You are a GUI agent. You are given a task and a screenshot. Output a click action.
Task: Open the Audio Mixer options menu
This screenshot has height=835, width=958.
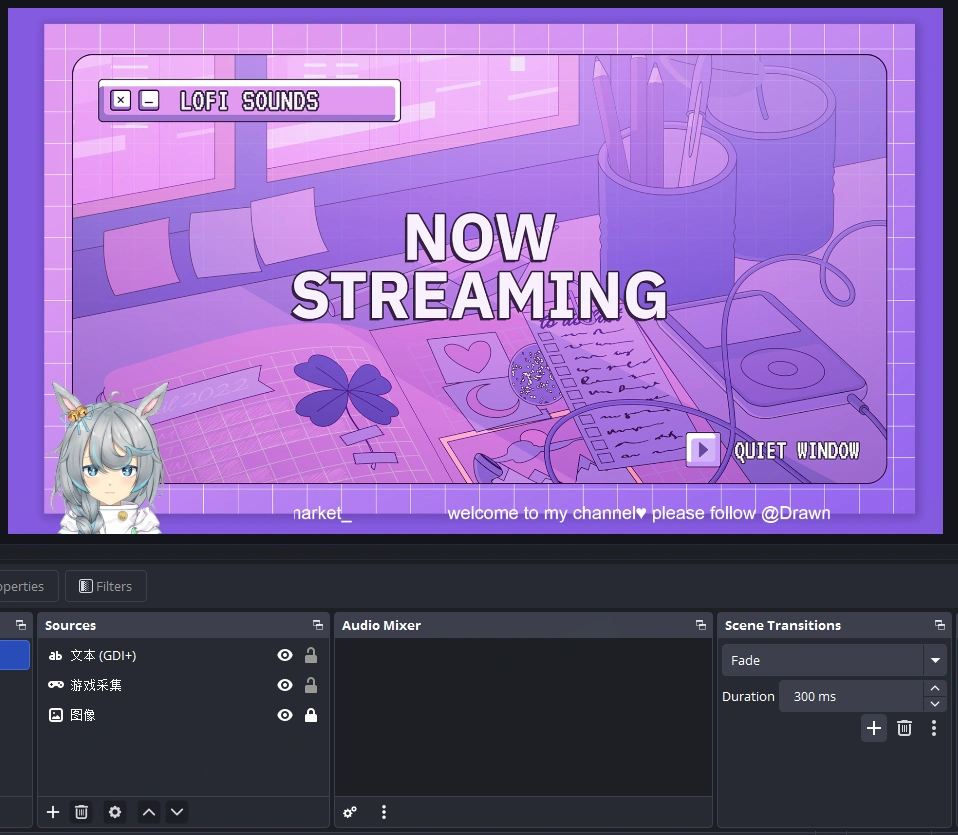tap(384, 812)
